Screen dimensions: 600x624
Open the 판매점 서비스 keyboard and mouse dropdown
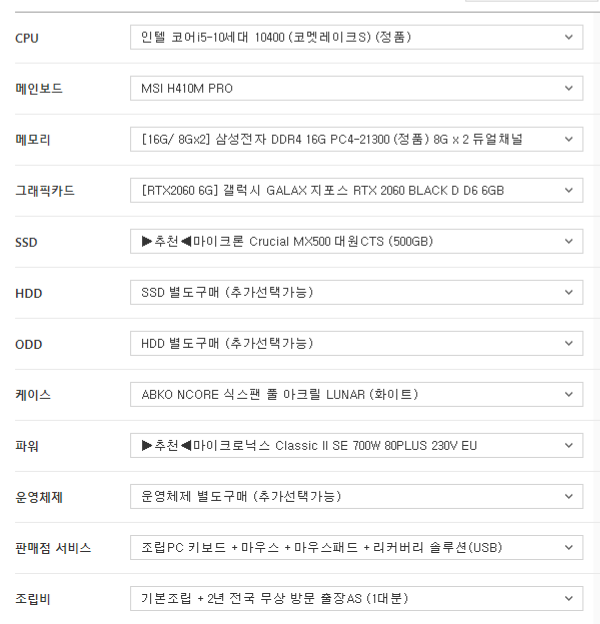pyautogui.click(x=356, y=548)
